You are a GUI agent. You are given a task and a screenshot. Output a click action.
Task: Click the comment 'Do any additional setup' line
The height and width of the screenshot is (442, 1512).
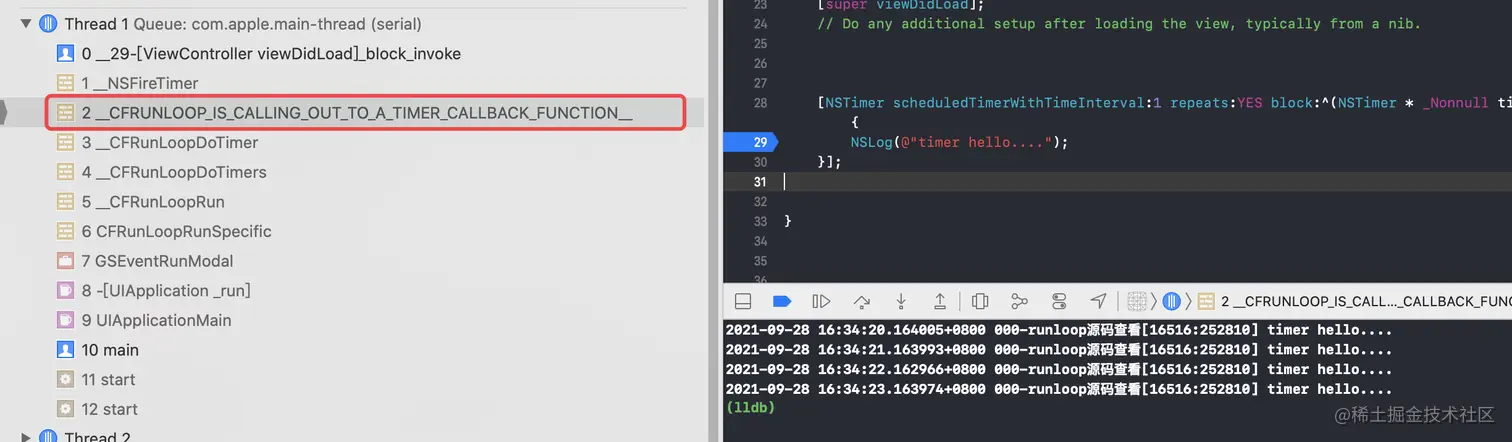point(1119,24)
